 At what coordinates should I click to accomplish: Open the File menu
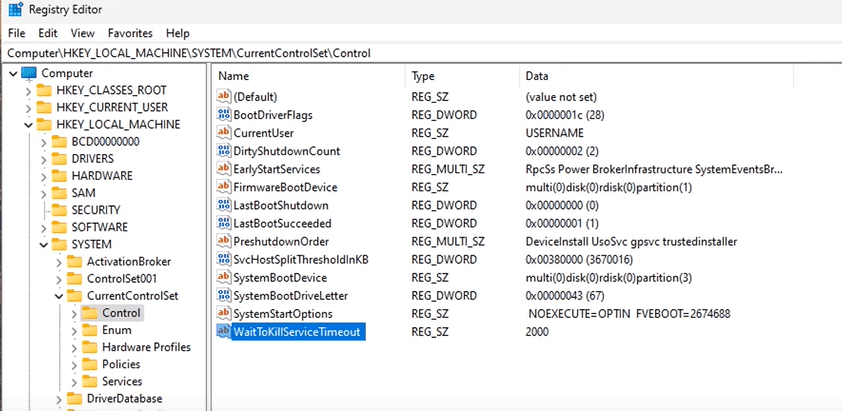point(18,33)
